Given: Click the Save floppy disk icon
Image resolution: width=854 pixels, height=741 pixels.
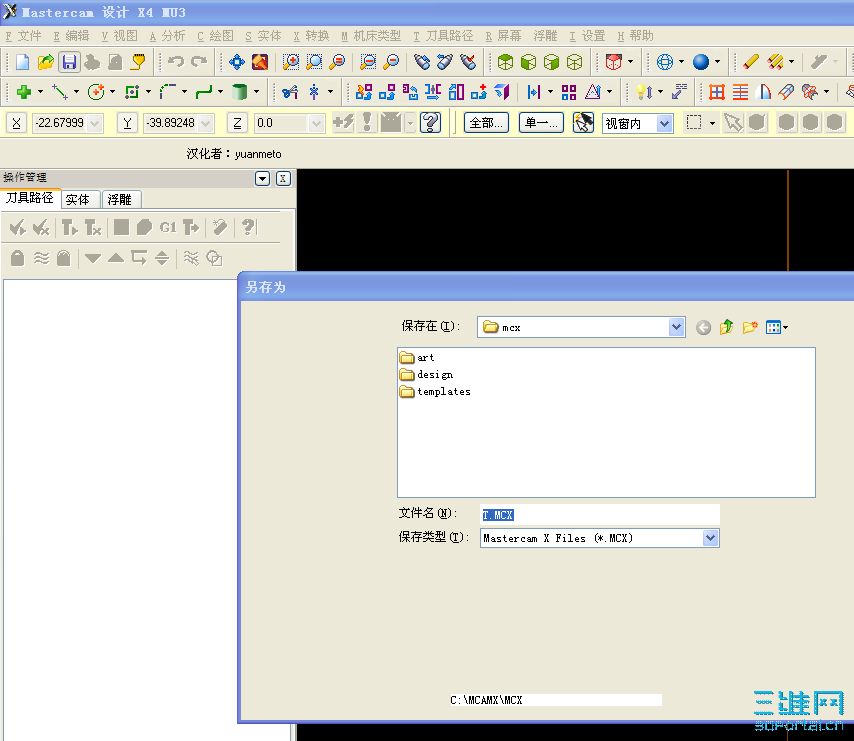Looking at the screenshot, I should (x=69, y=62).
